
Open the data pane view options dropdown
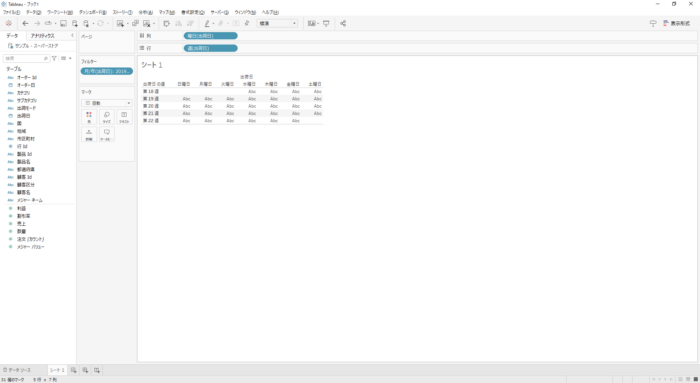coord(66,58)
